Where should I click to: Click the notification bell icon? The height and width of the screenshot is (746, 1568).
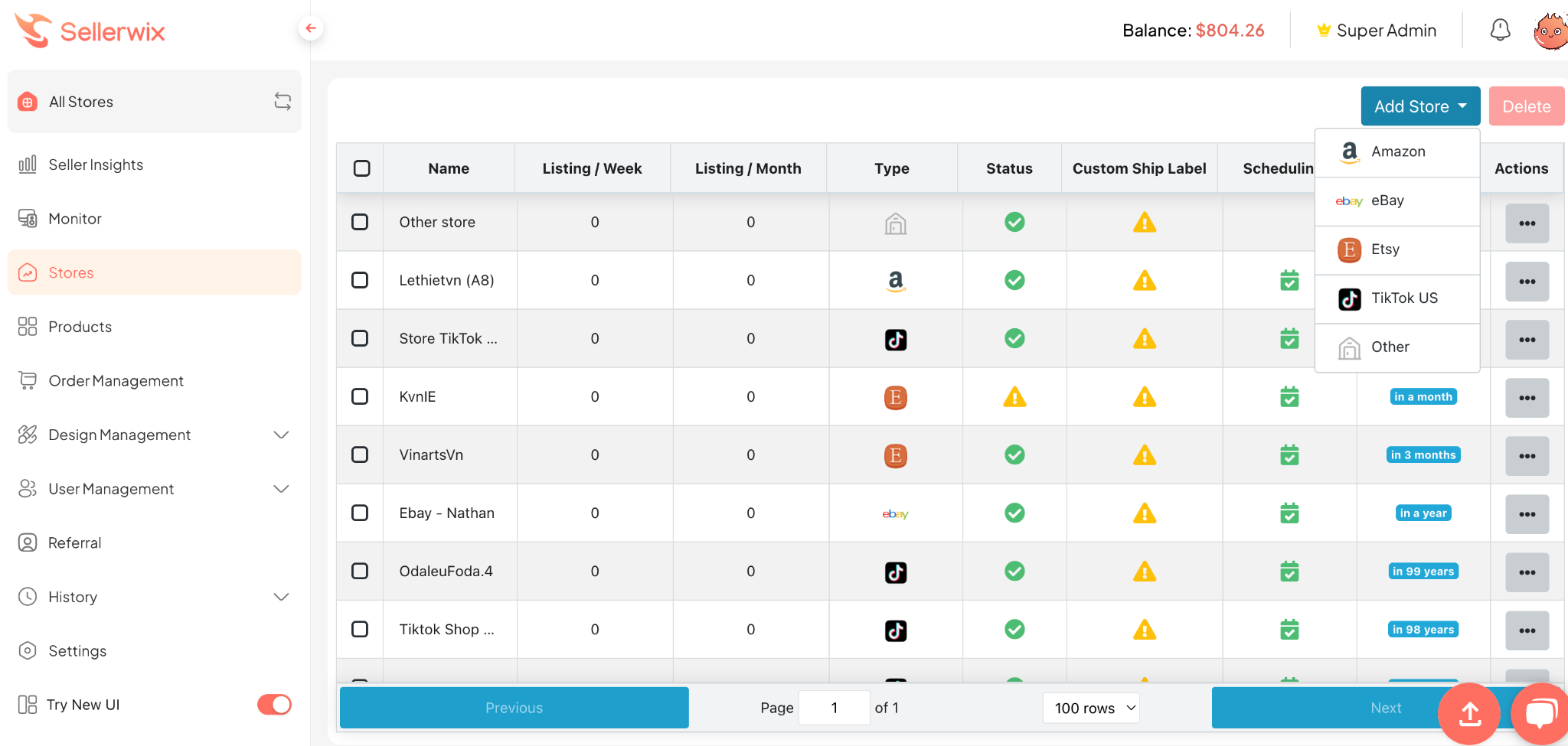point(1500,31)
